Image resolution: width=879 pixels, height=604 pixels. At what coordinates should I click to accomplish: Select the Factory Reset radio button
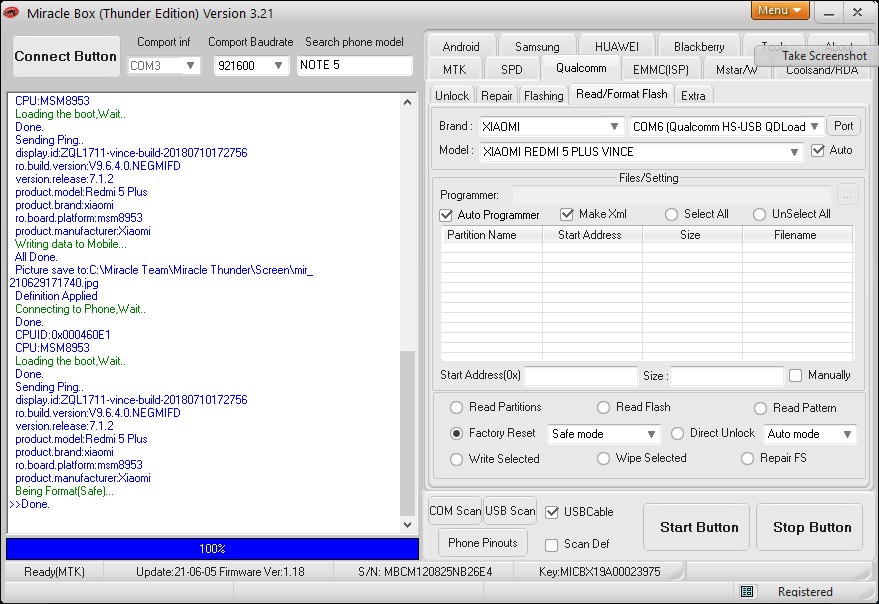click(456, 434)
